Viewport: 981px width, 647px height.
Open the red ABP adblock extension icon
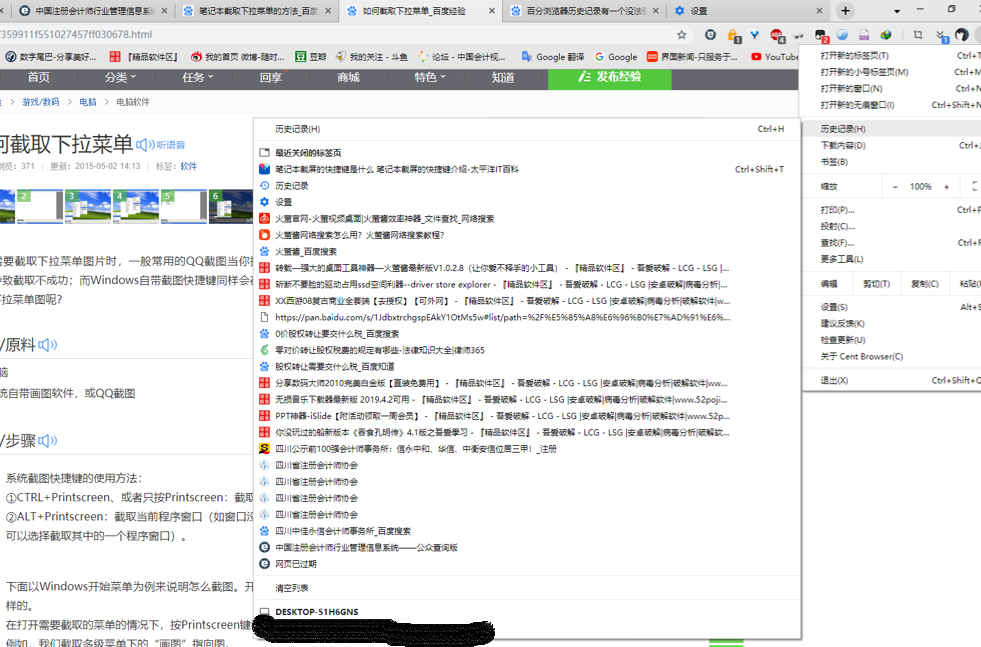(777, 36)
